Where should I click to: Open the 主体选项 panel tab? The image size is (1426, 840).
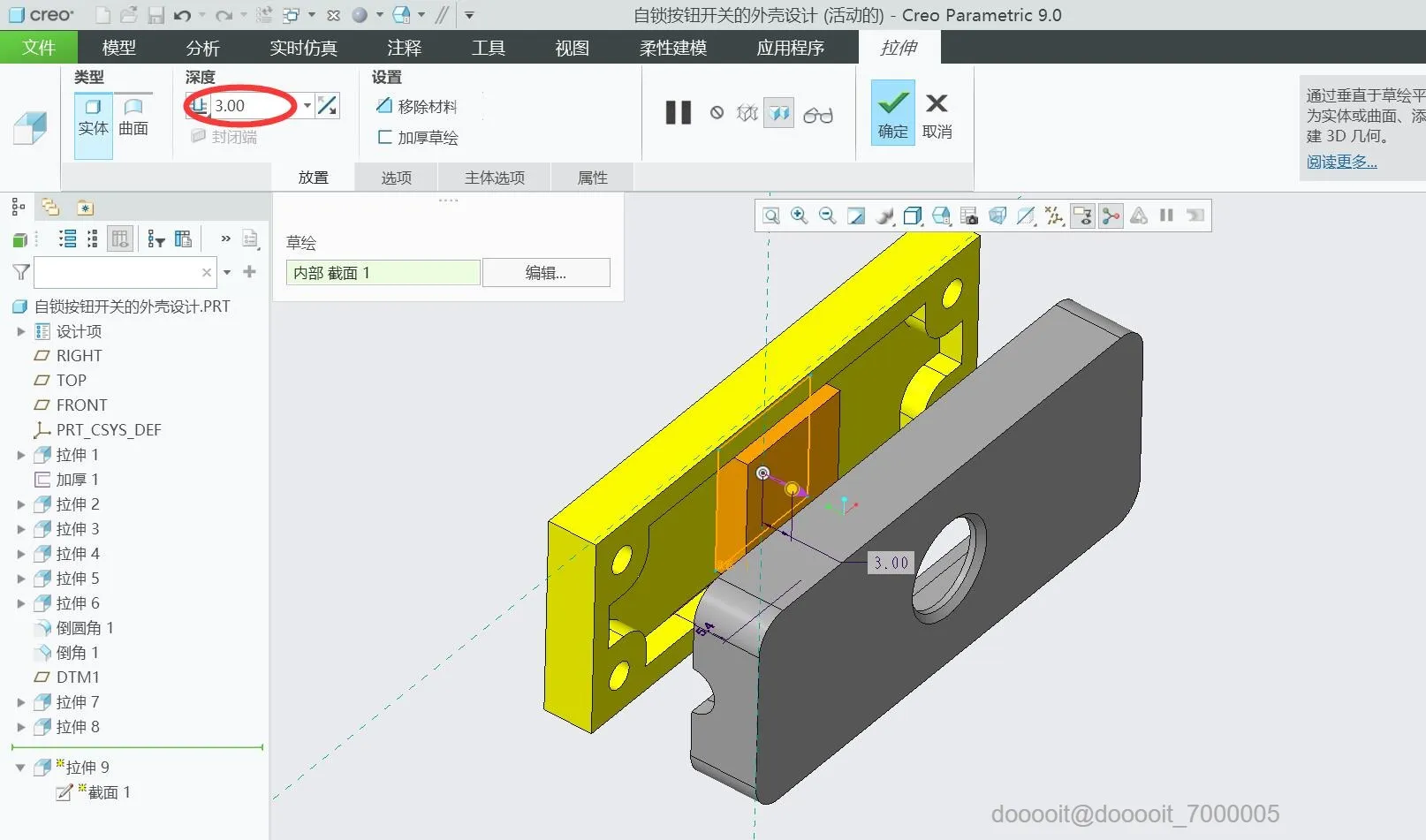pos(495,178)
